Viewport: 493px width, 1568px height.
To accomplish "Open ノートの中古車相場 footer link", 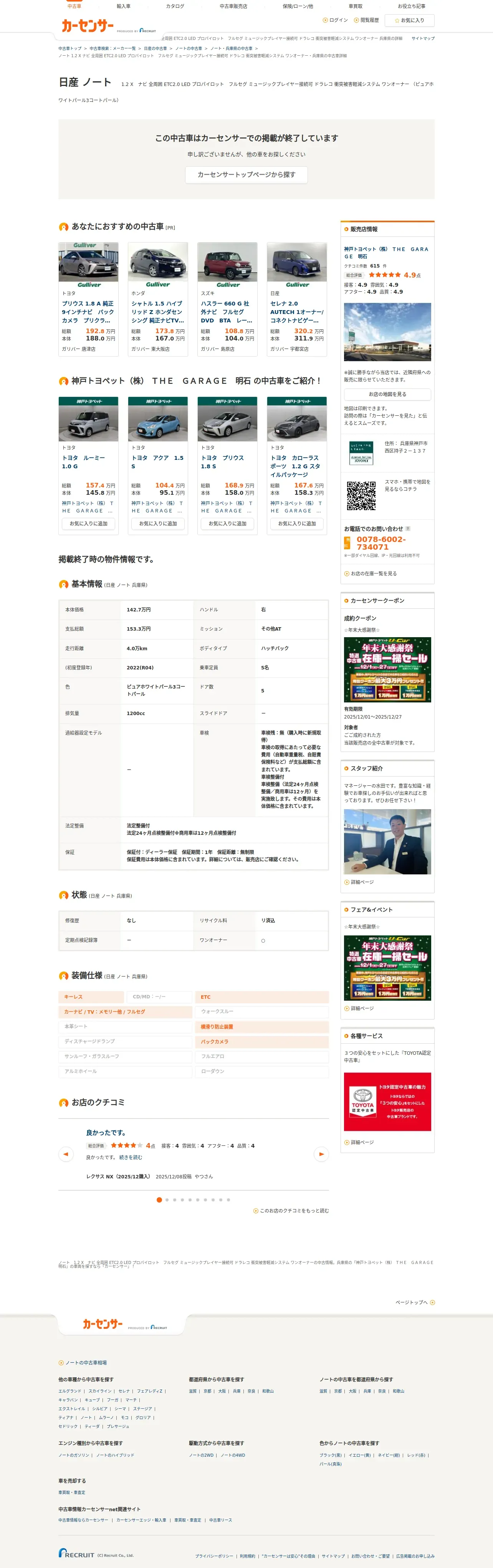I will [x=83, y=1363].
